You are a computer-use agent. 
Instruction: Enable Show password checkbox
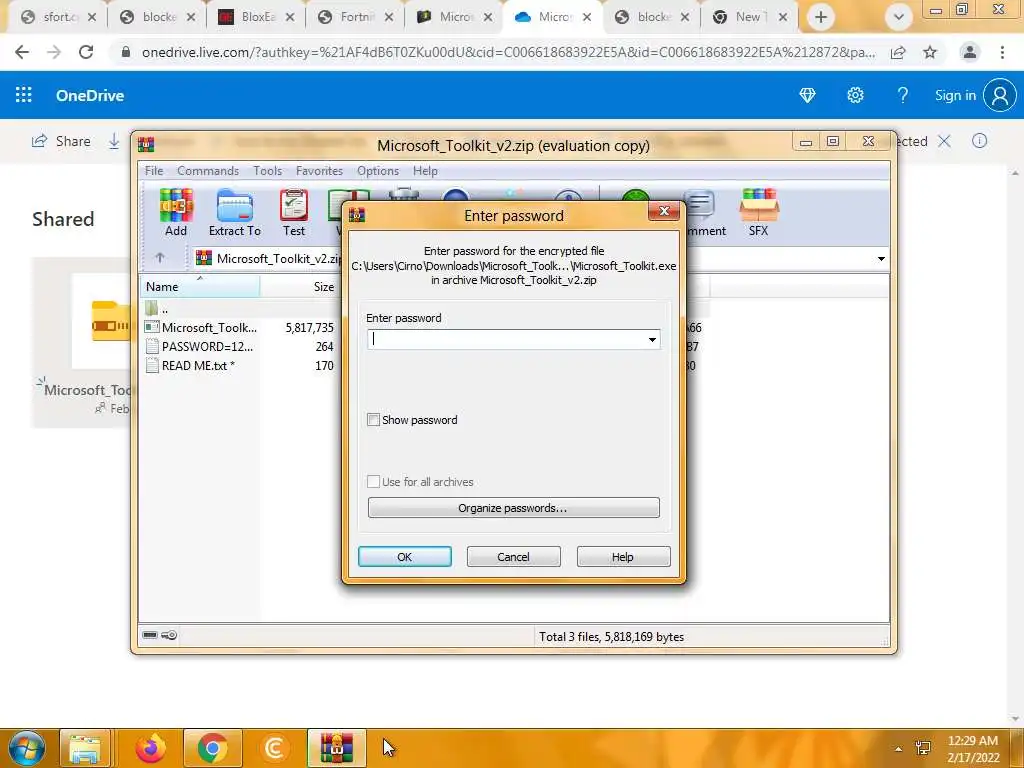tap(374, 420)
